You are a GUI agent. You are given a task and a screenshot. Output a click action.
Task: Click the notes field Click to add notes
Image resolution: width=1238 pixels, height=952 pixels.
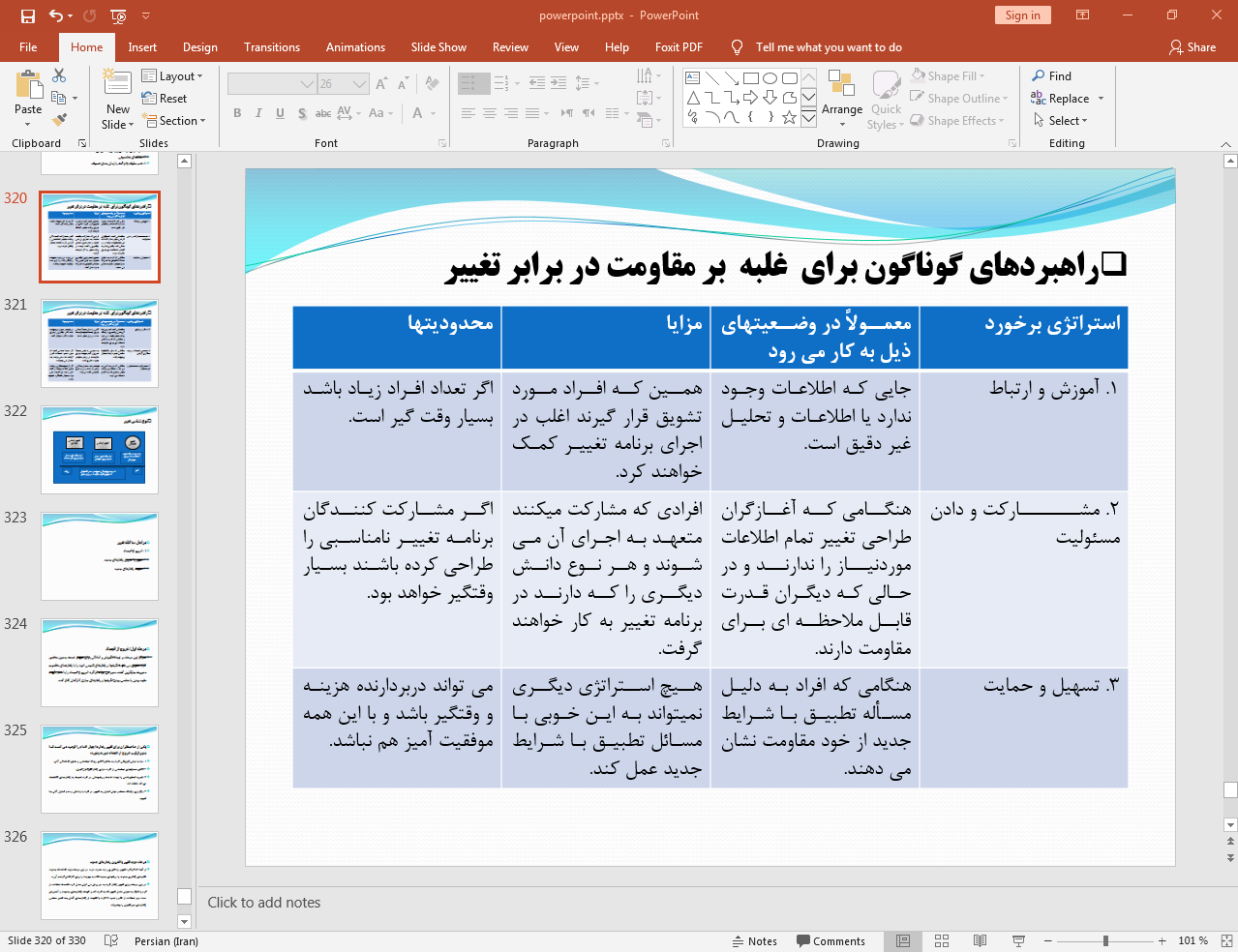(x=264, y=903)
